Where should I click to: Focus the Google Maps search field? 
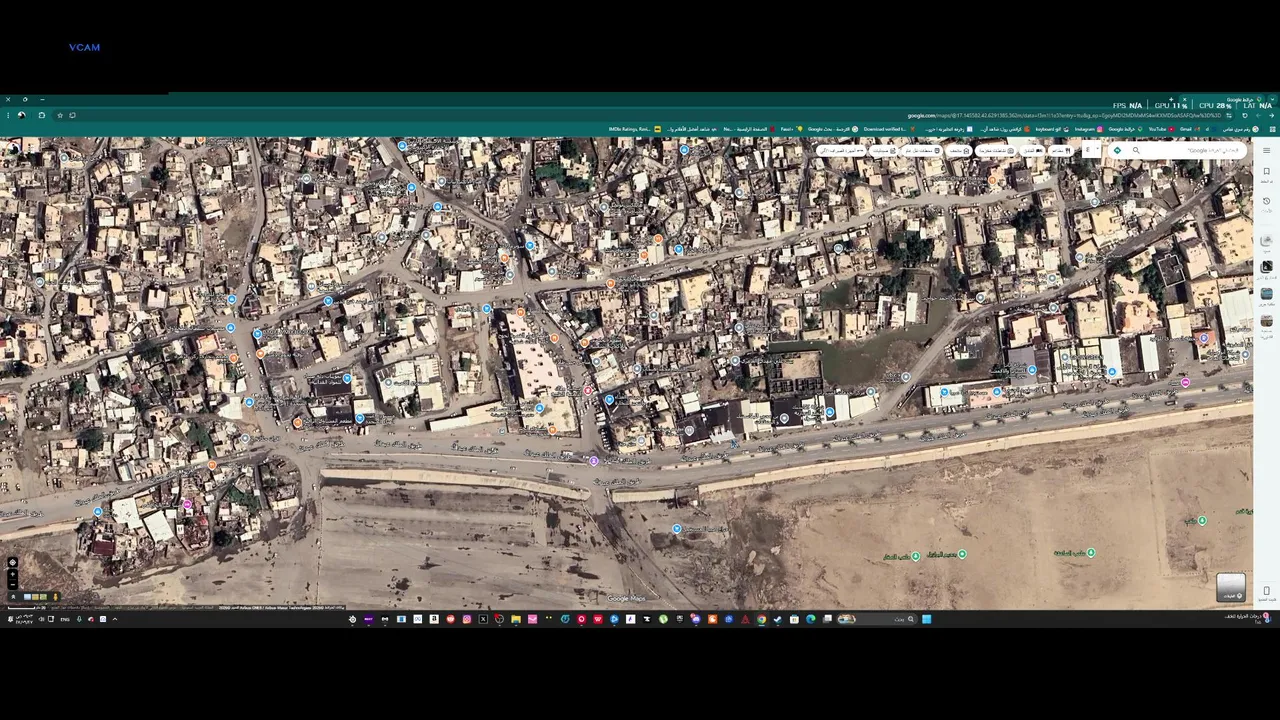(x=1195, y=150)
